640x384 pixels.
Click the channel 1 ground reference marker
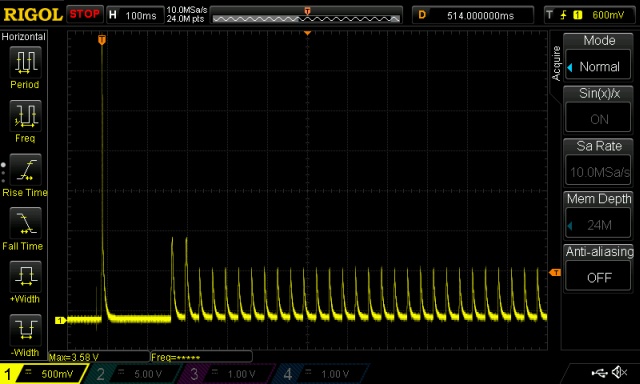click(x=60, y=320)
